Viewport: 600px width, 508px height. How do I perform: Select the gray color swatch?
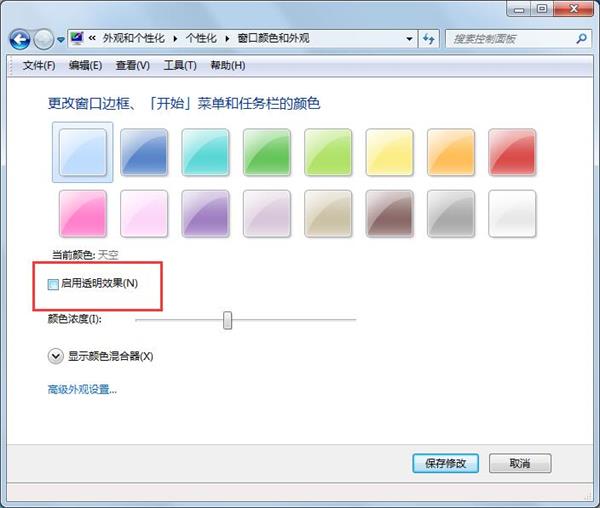(x=451, y=213)
